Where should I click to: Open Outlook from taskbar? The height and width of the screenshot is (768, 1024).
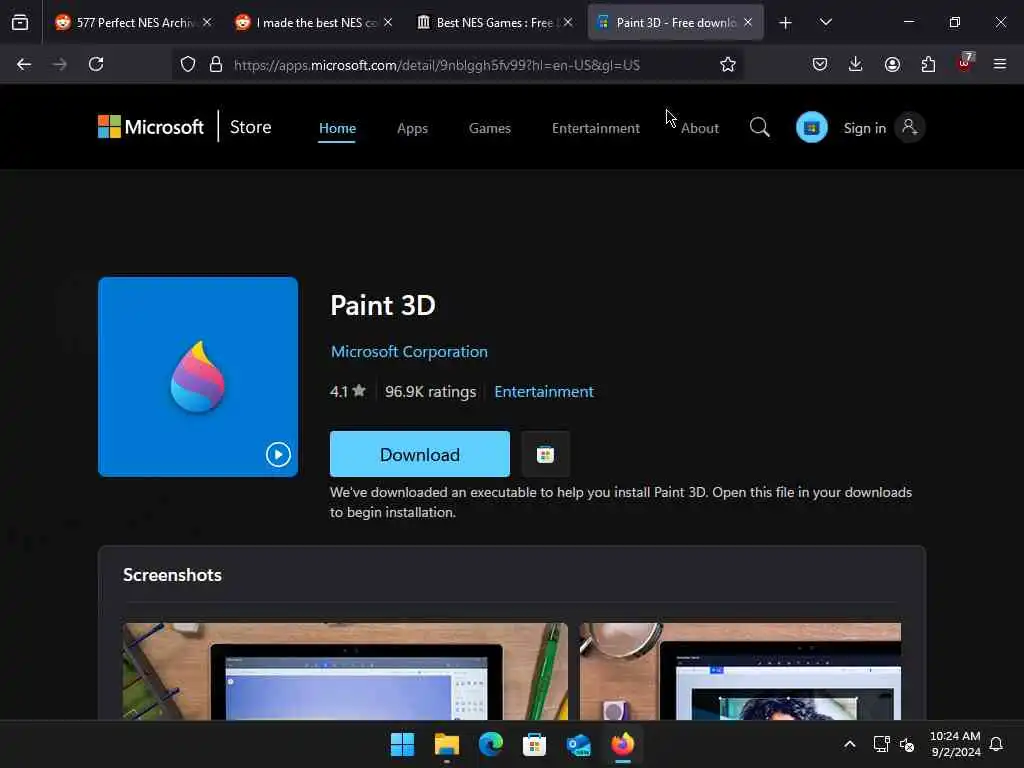[x=579, y=744]
